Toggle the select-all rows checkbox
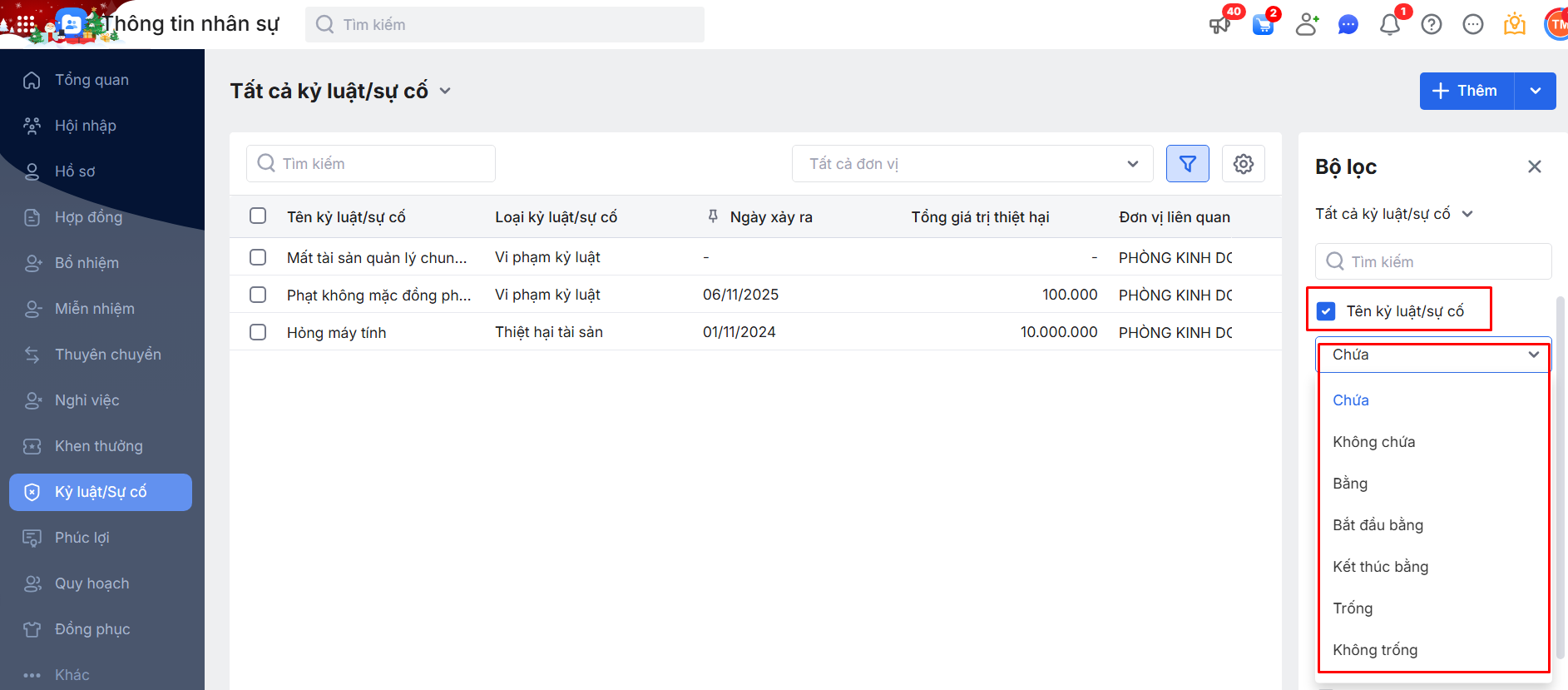 click(x=258, y=216)
